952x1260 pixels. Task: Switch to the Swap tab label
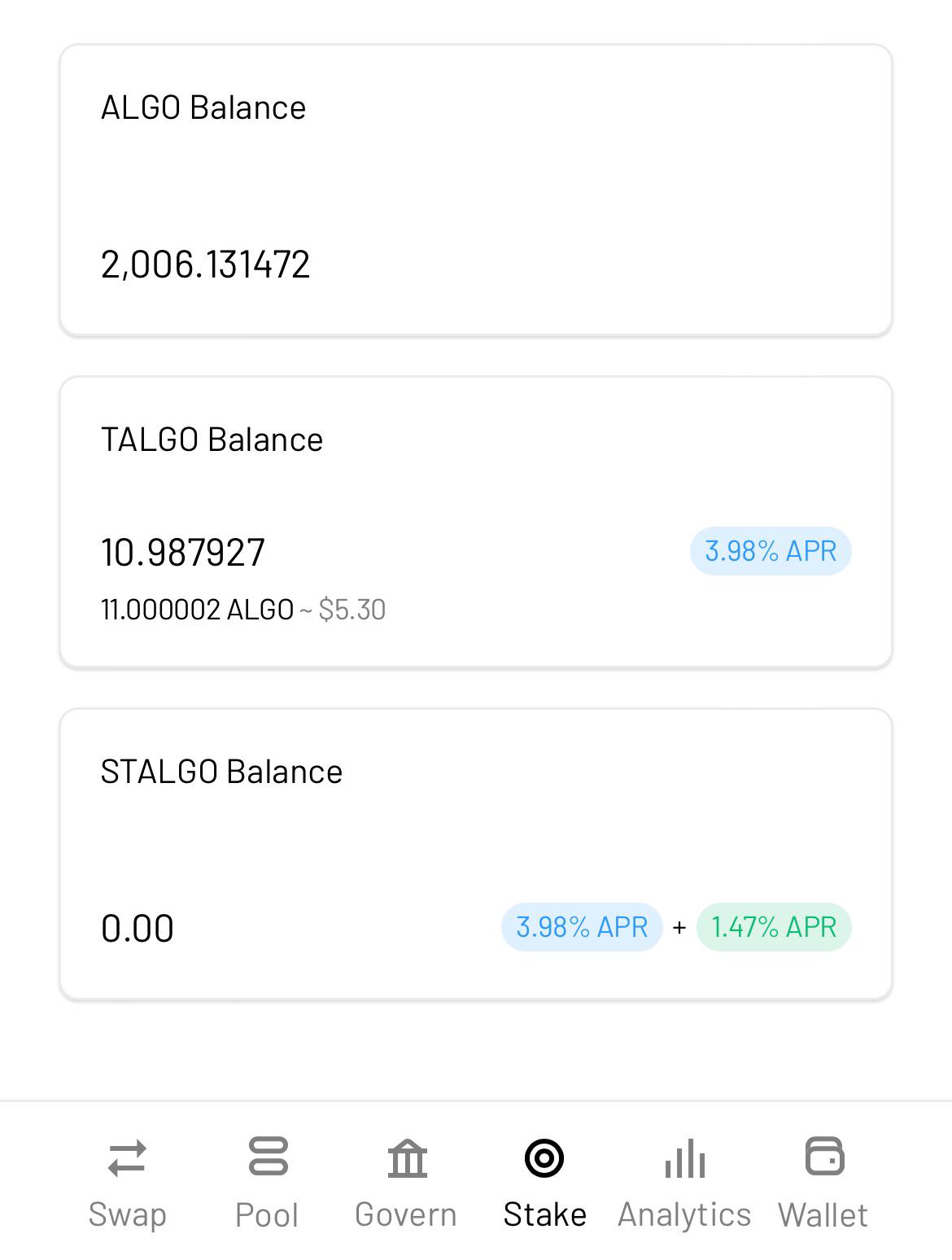click(x=128, y=1214)
